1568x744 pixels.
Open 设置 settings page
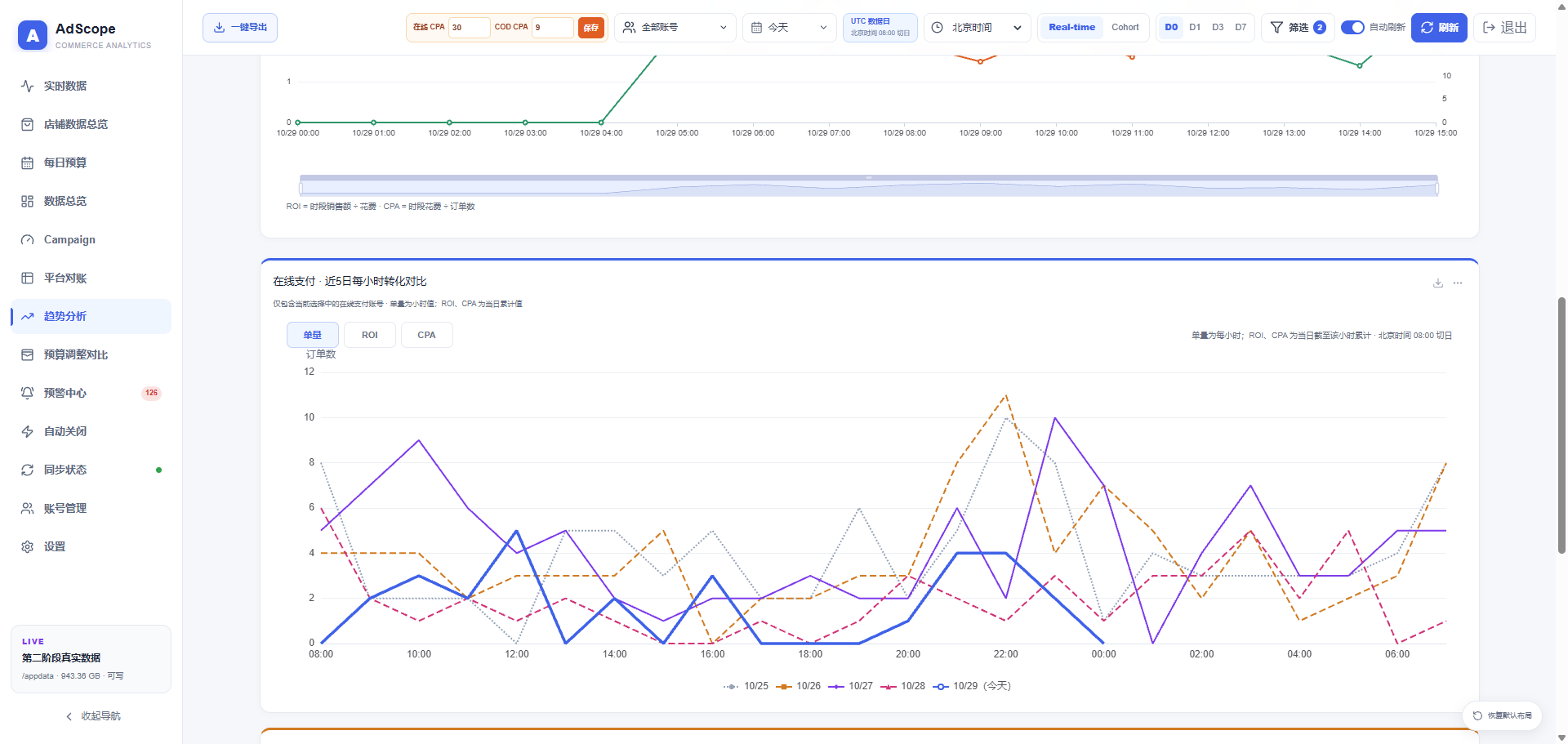pyautogui.click(x=91, y=546)
